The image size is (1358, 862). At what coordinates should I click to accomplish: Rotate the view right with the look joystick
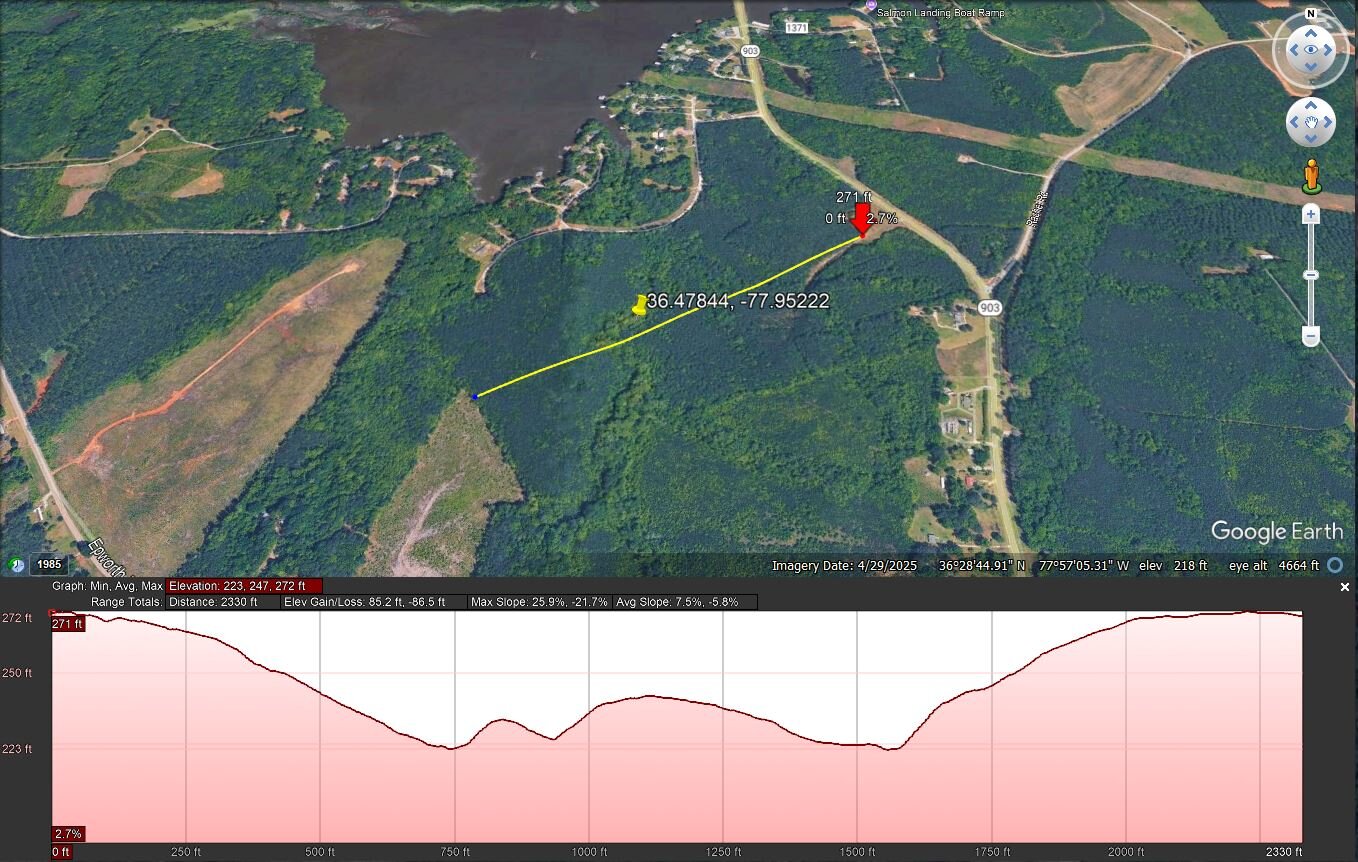click(1329, 50)
